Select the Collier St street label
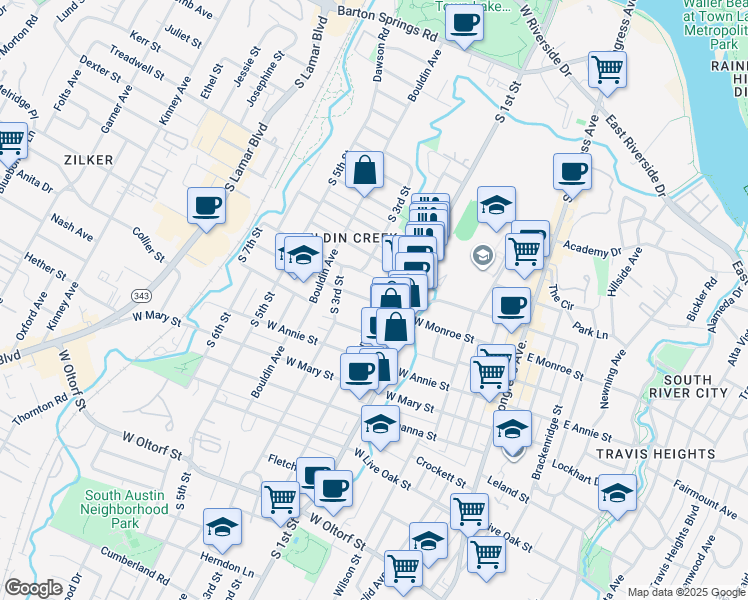Screen dimensions: 748x600 click(148, 245)
